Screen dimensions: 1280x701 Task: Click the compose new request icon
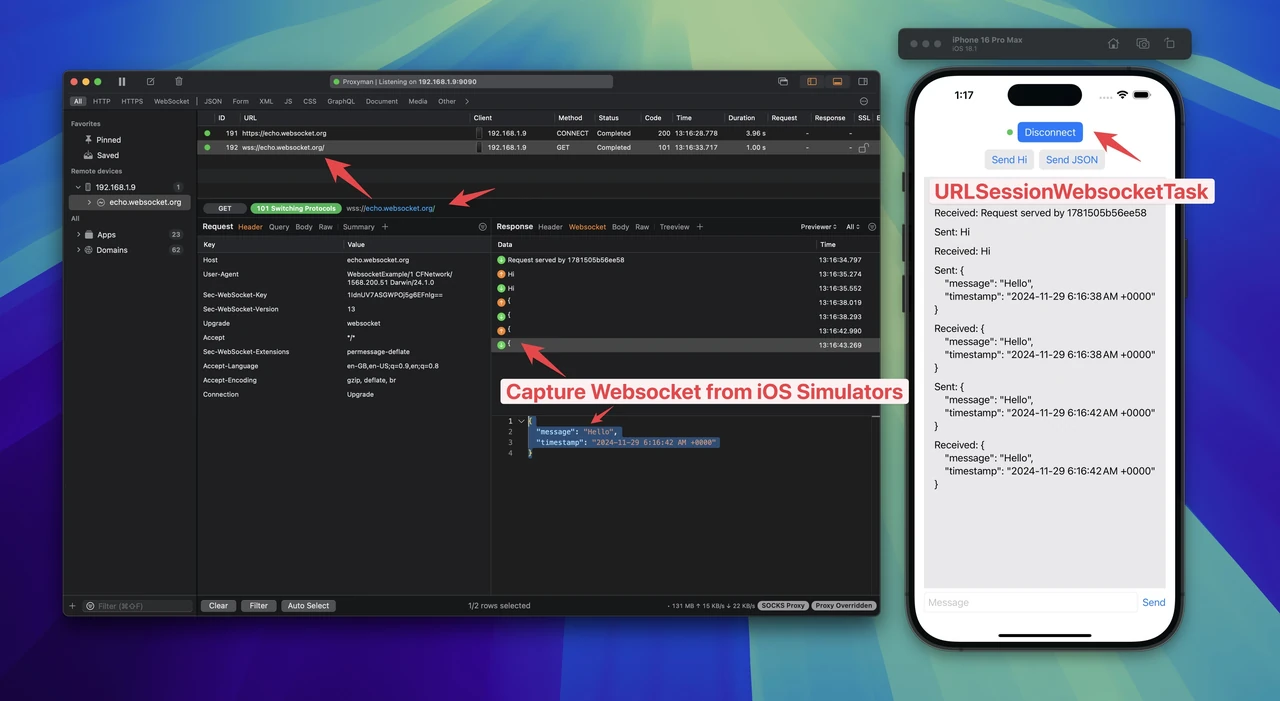pos(150,82)
